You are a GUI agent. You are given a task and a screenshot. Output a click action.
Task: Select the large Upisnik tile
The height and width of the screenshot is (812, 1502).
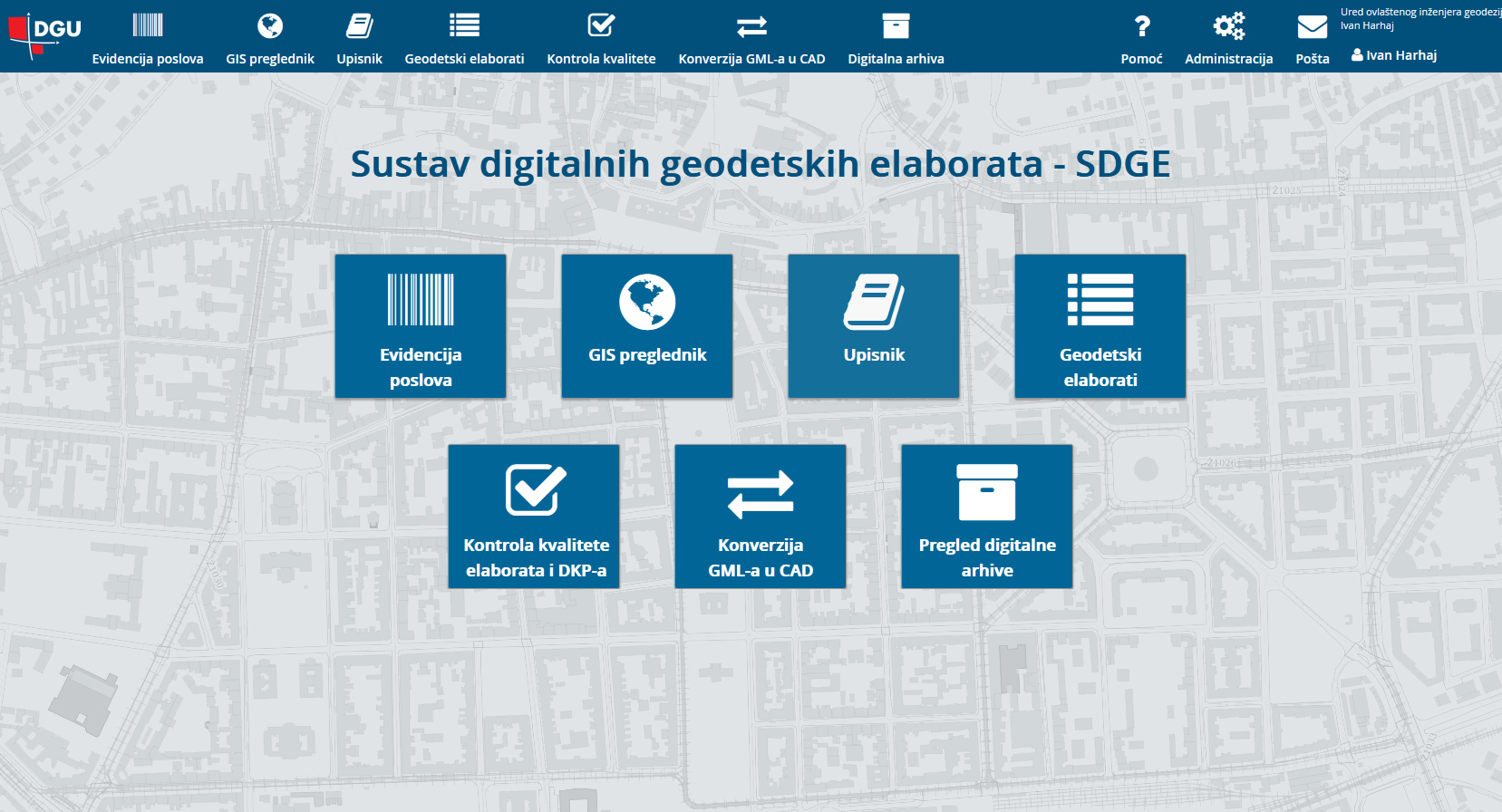pos(874,326)
